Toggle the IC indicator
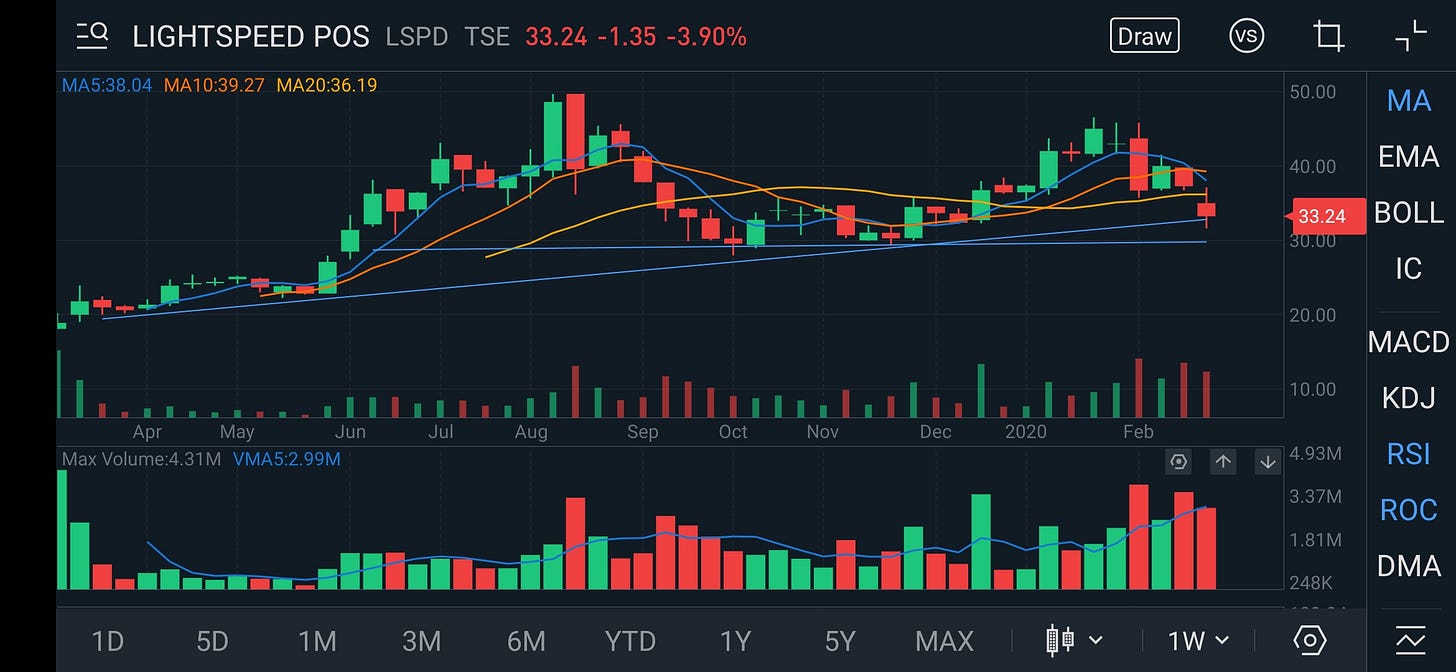 [1409, 268]
